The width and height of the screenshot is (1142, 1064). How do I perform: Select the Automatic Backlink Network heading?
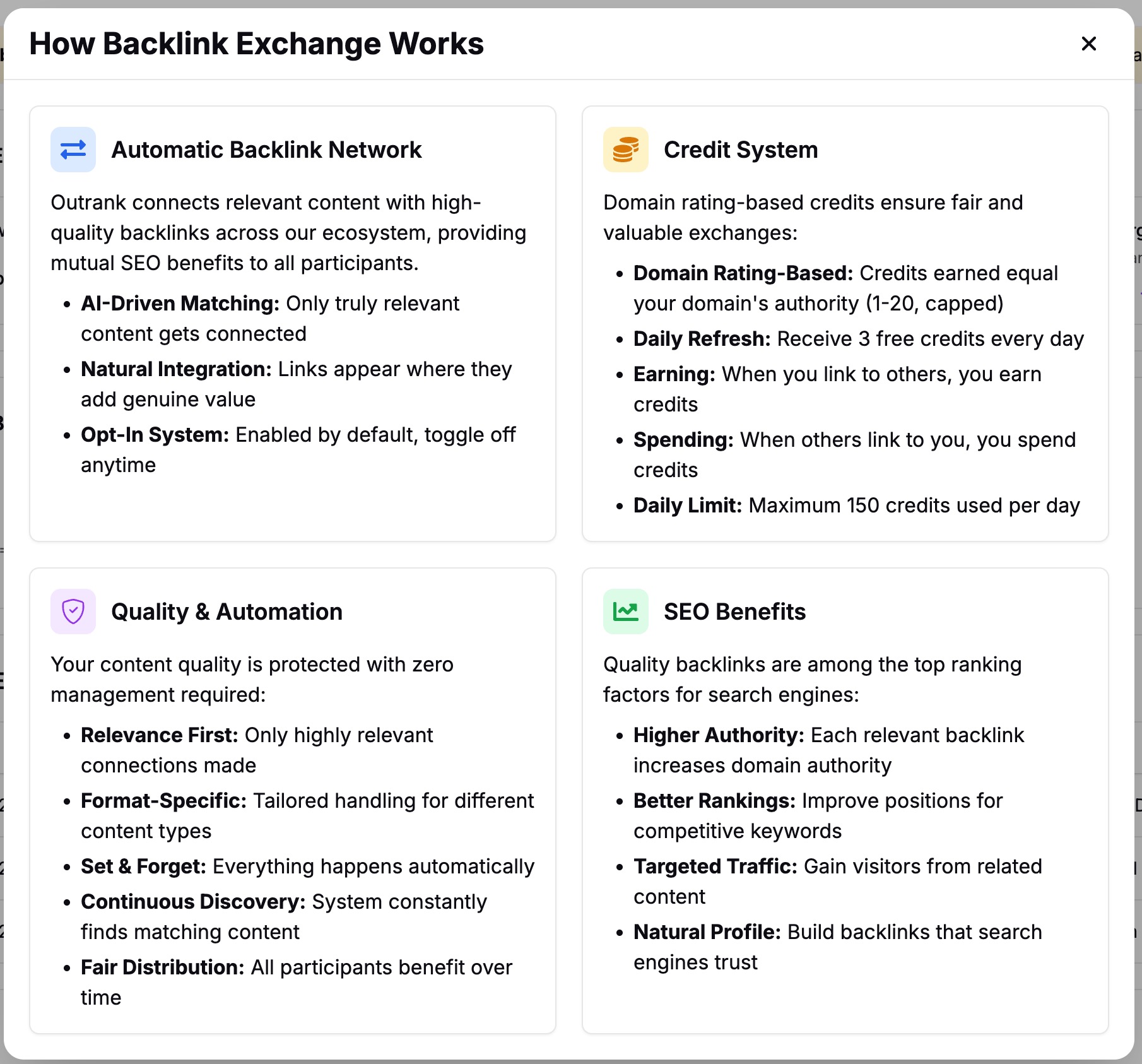point(266,150)
